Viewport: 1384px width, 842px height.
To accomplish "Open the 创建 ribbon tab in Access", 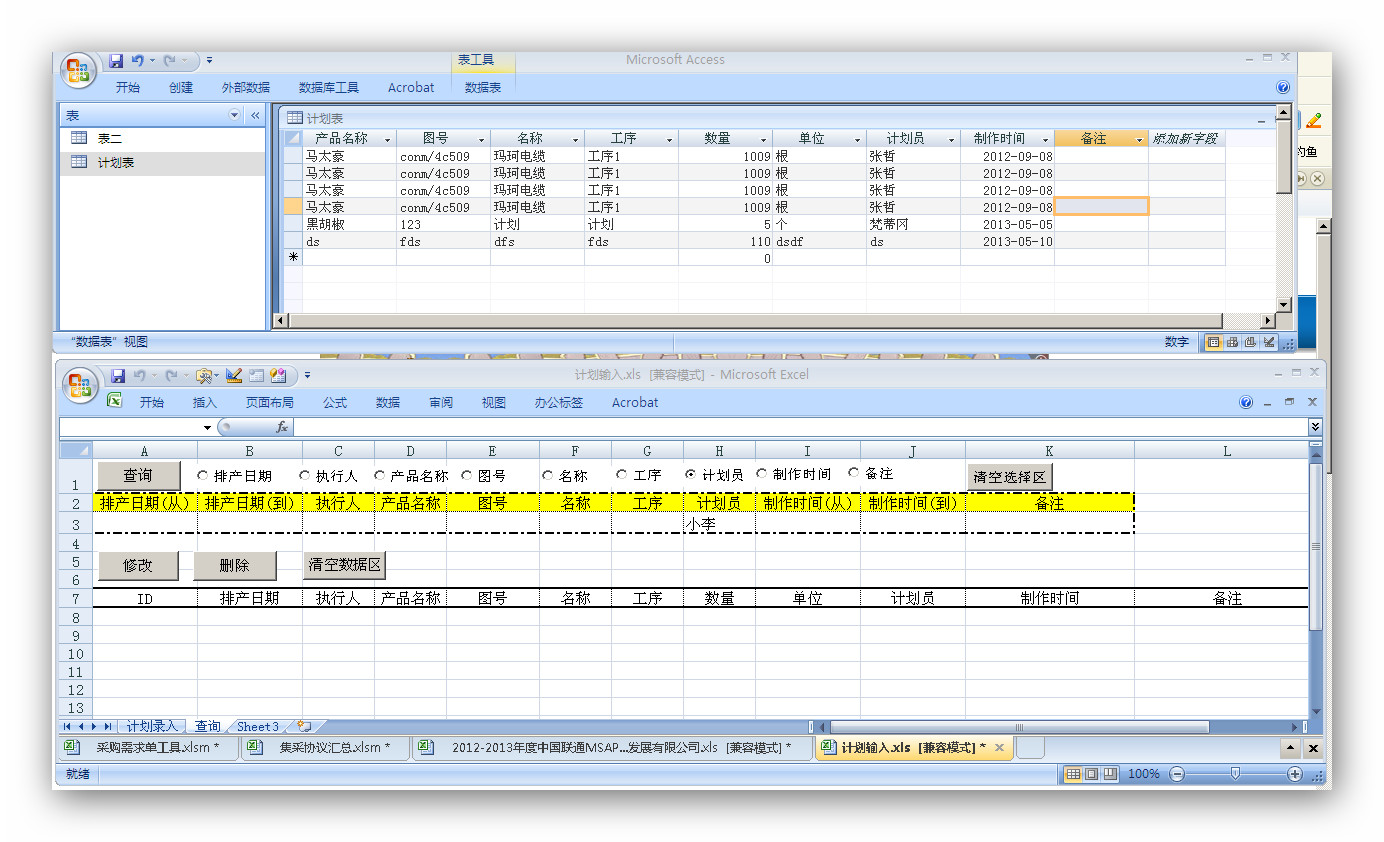I will click(181, 88).
